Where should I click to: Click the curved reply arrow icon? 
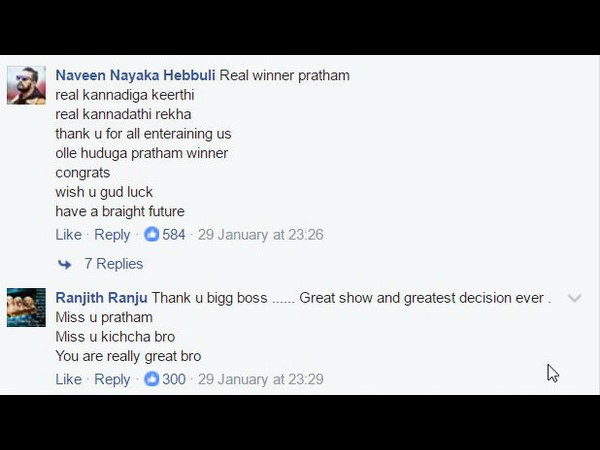(64, 264)
